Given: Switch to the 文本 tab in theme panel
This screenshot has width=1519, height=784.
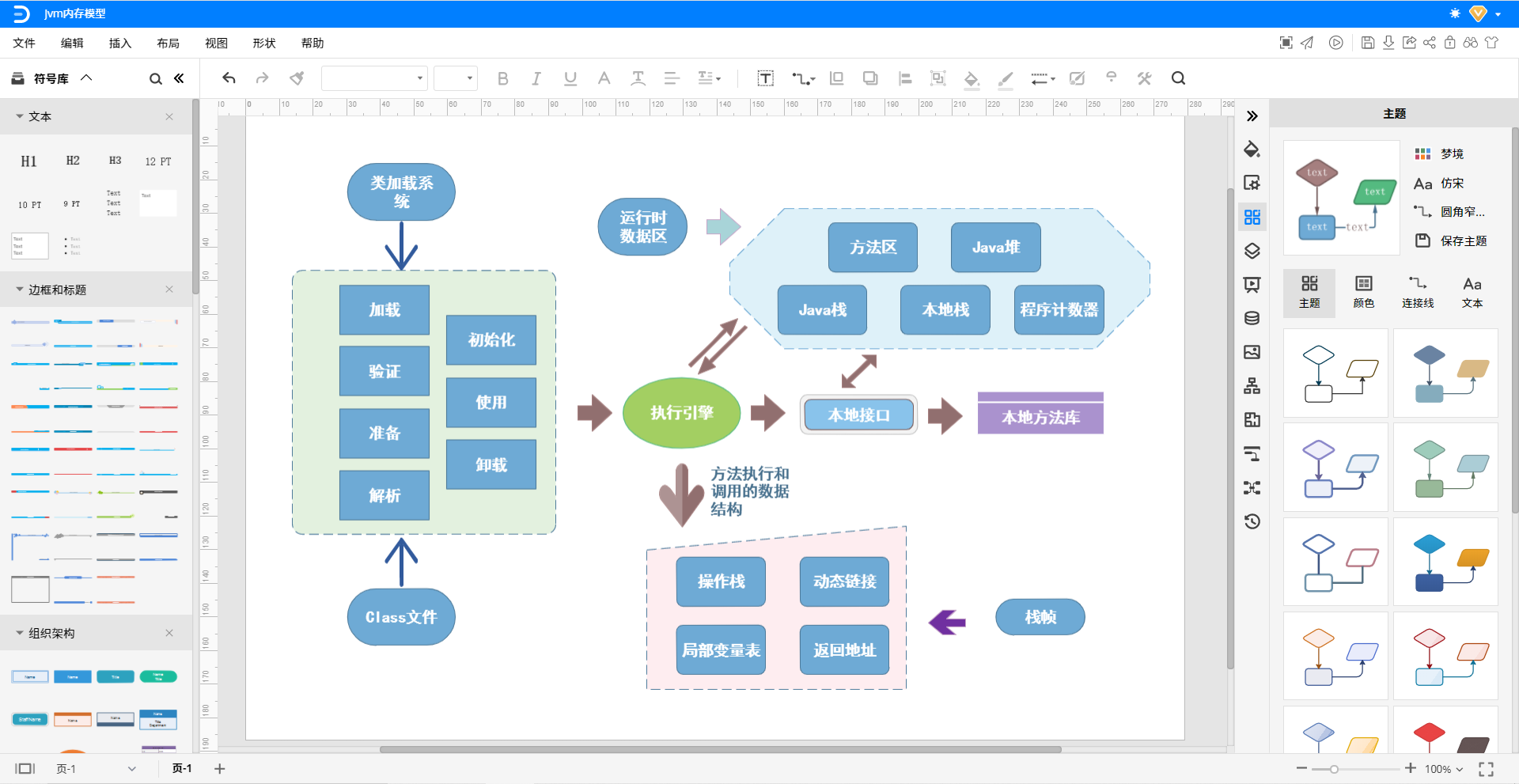Looking at the screenshot, I should pos(1472,292).
